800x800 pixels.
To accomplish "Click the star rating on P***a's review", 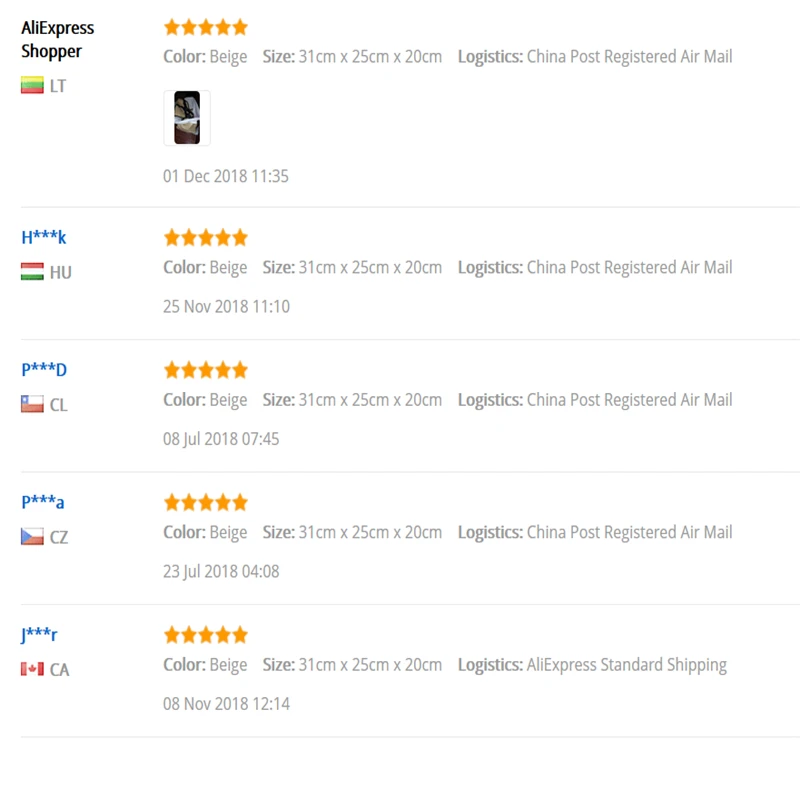I will 206,503.
